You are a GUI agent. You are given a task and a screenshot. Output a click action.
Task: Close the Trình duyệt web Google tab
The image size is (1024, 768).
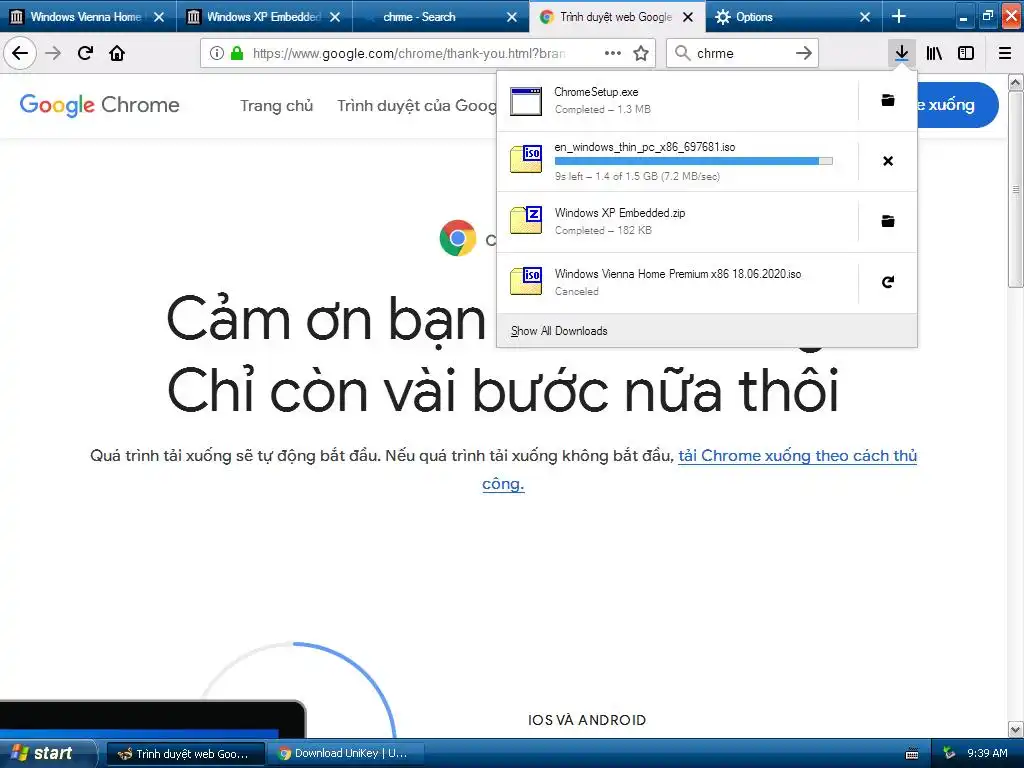[x=688, y=17]
